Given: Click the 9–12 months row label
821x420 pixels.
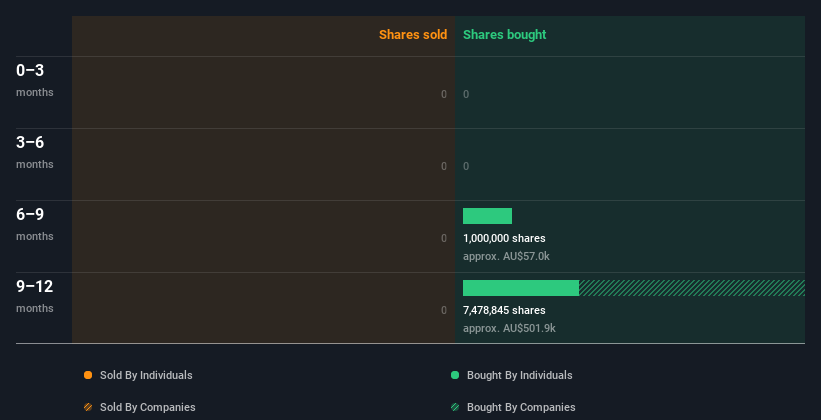Looking at the screenshot, I should 35,296.
